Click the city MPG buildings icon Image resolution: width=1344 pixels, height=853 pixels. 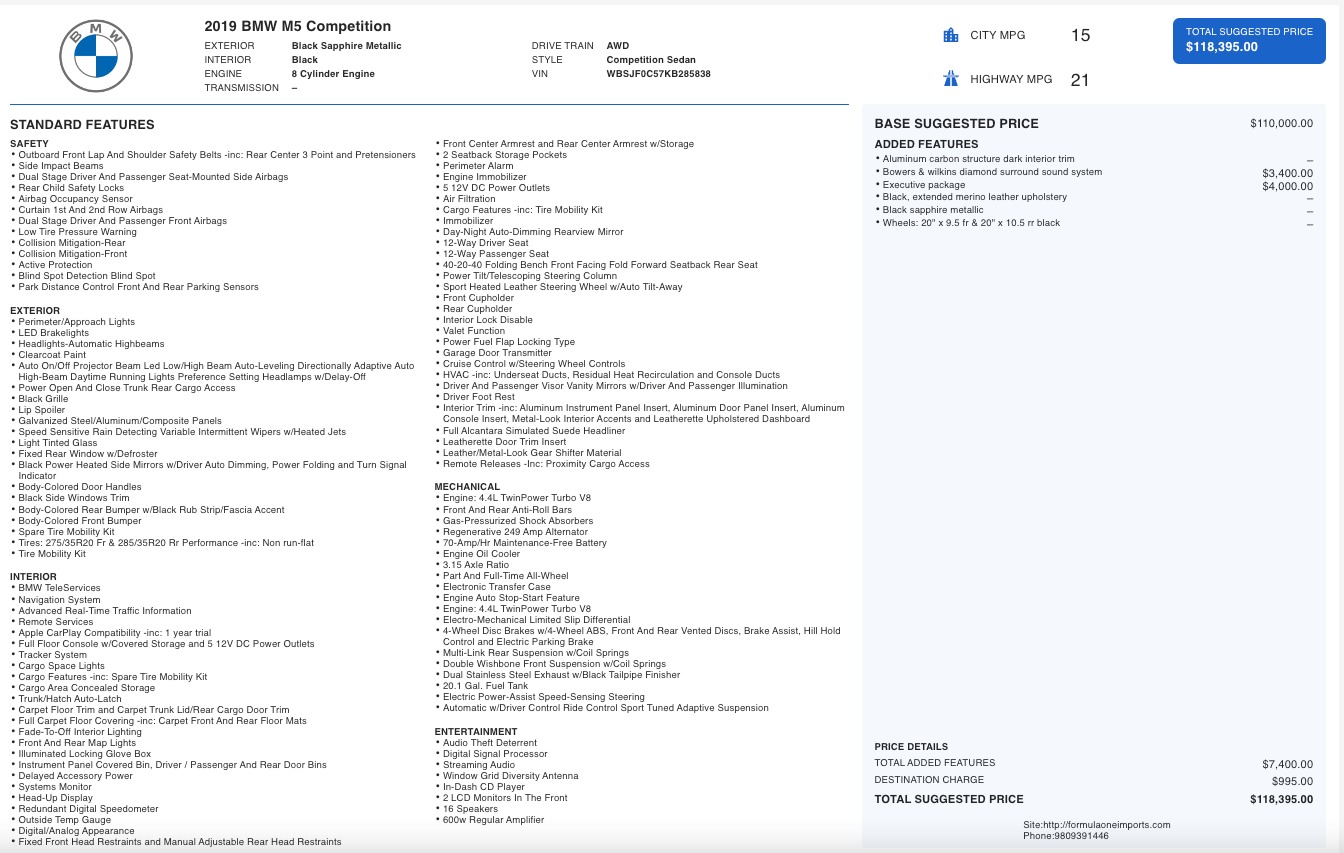(951, 35)
